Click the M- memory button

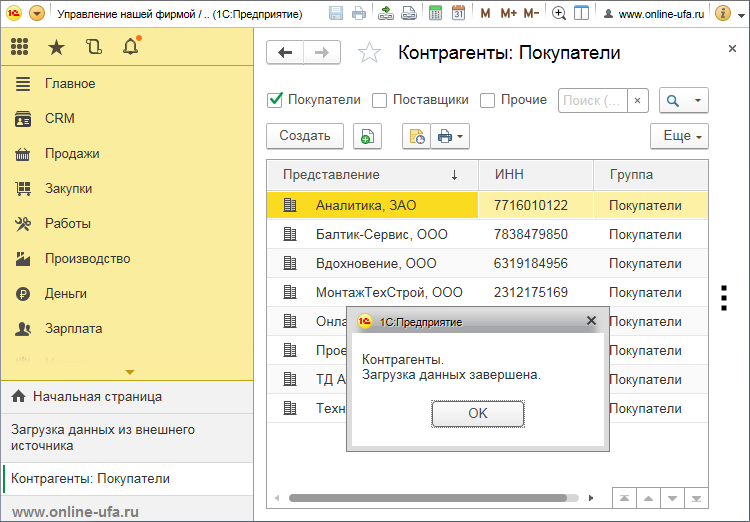pyautogui.click(x=531, y=13)
